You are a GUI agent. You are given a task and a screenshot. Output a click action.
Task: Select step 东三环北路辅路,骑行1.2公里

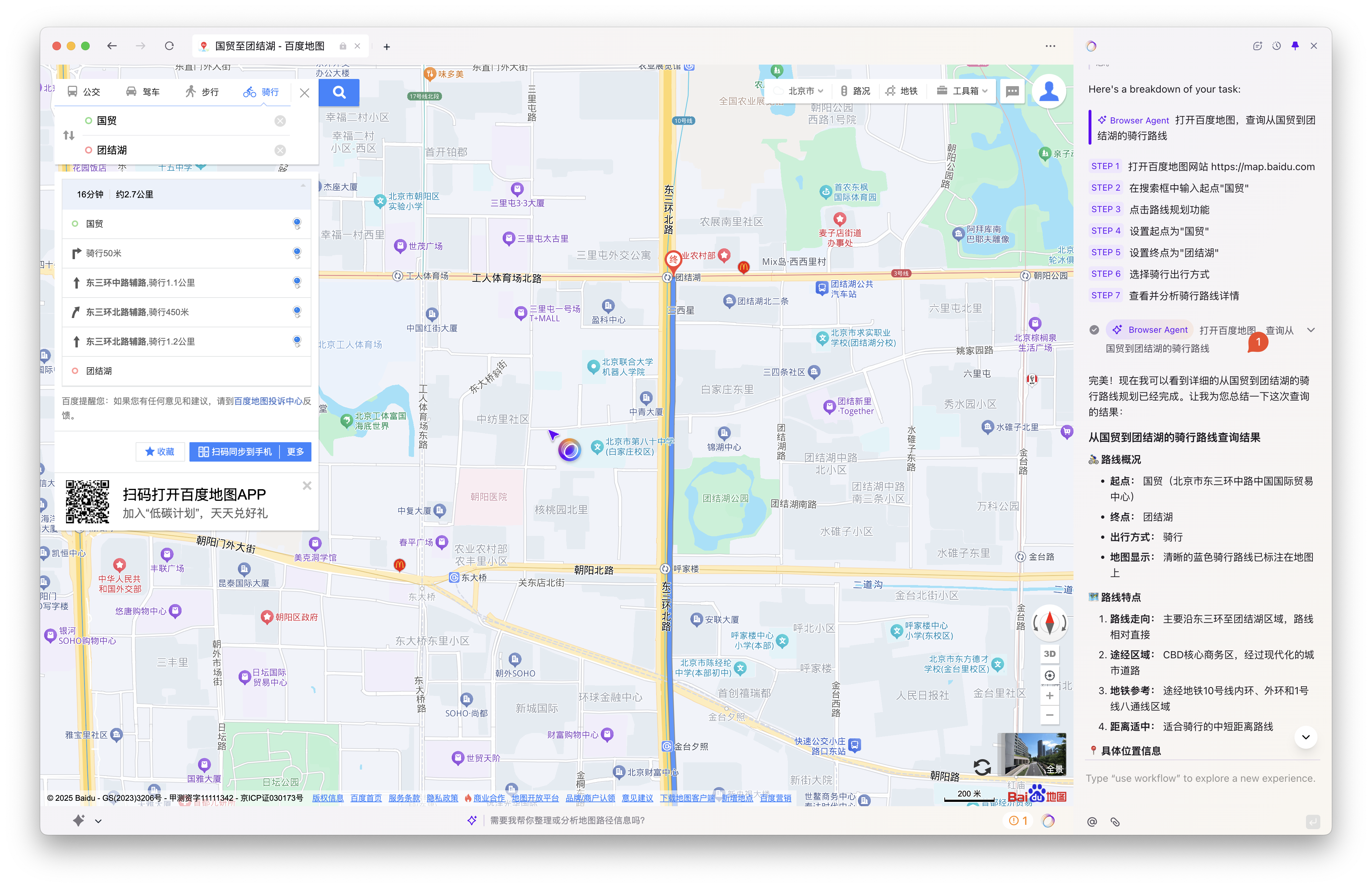click(187, 342)
